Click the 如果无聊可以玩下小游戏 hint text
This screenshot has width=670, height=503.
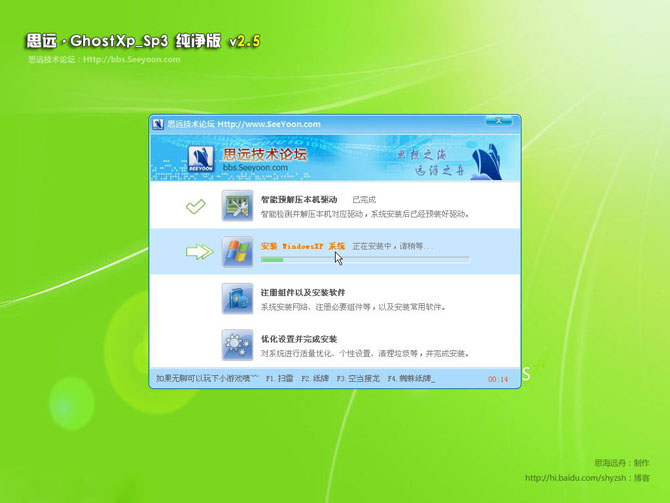tap(207, 378)
